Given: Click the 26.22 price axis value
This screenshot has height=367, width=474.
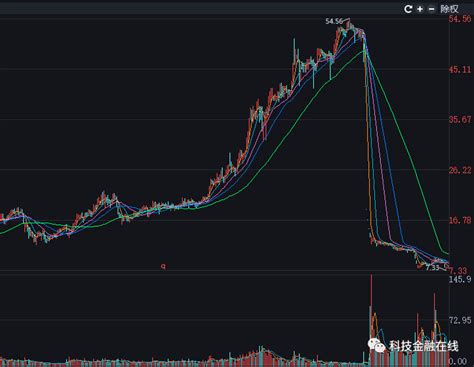Looking at the screenshot, I should 460,170.
